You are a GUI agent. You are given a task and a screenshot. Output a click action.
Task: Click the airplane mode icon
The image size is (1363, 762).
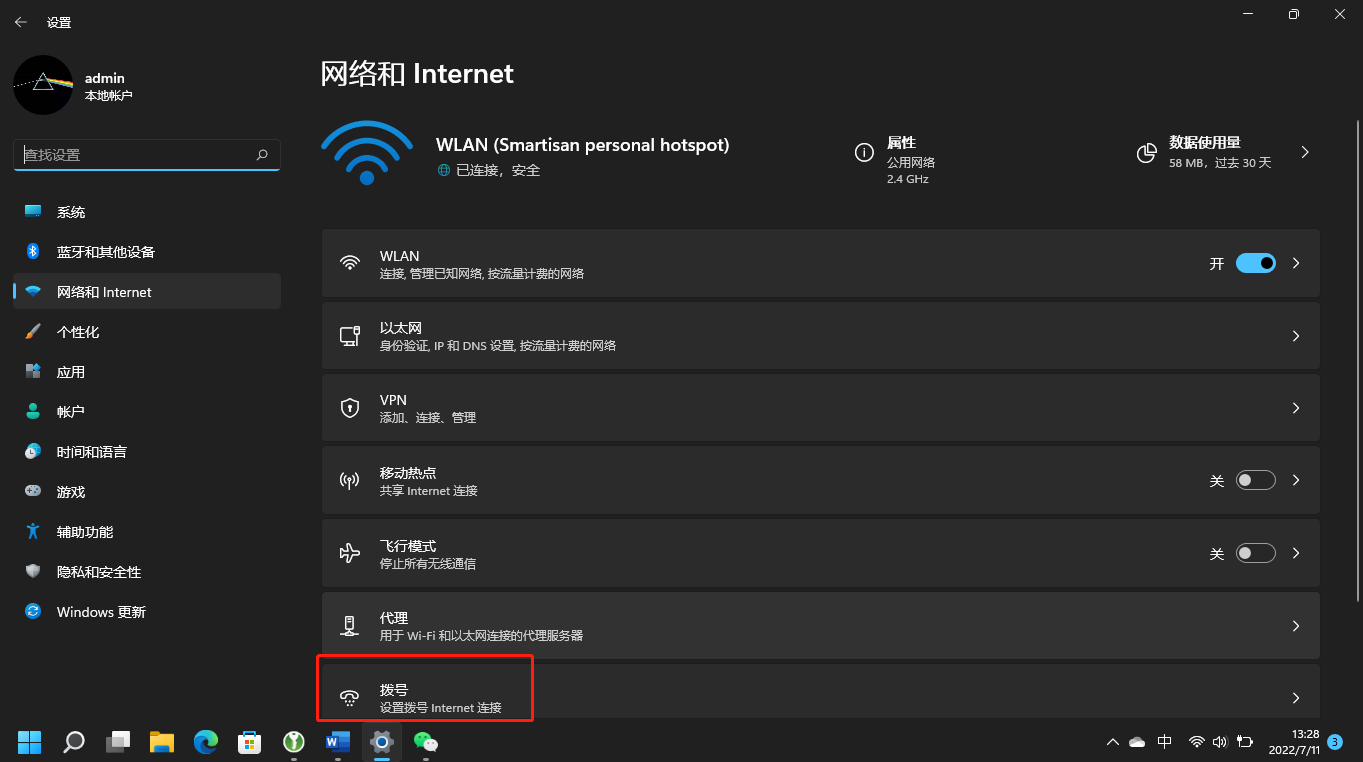point(349,553)
